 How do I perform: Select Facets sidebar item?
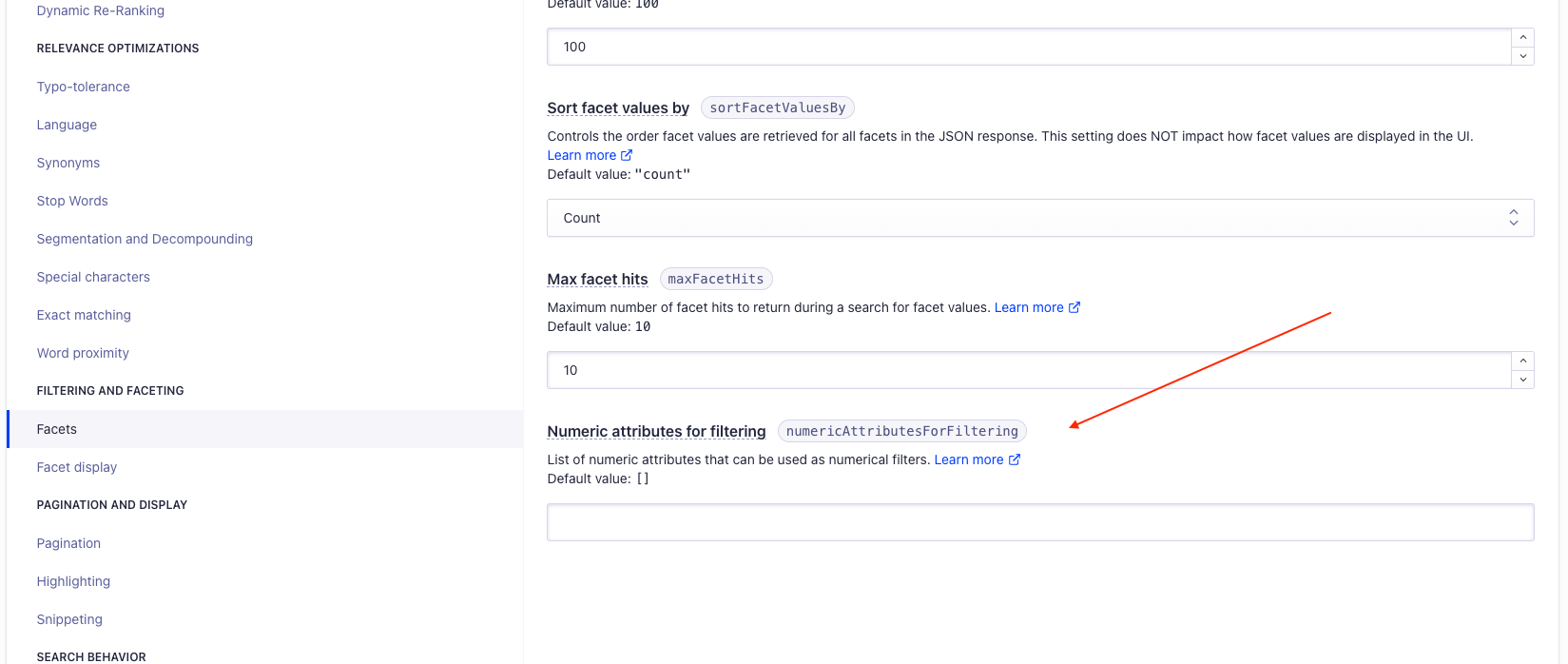pos(265,429)
